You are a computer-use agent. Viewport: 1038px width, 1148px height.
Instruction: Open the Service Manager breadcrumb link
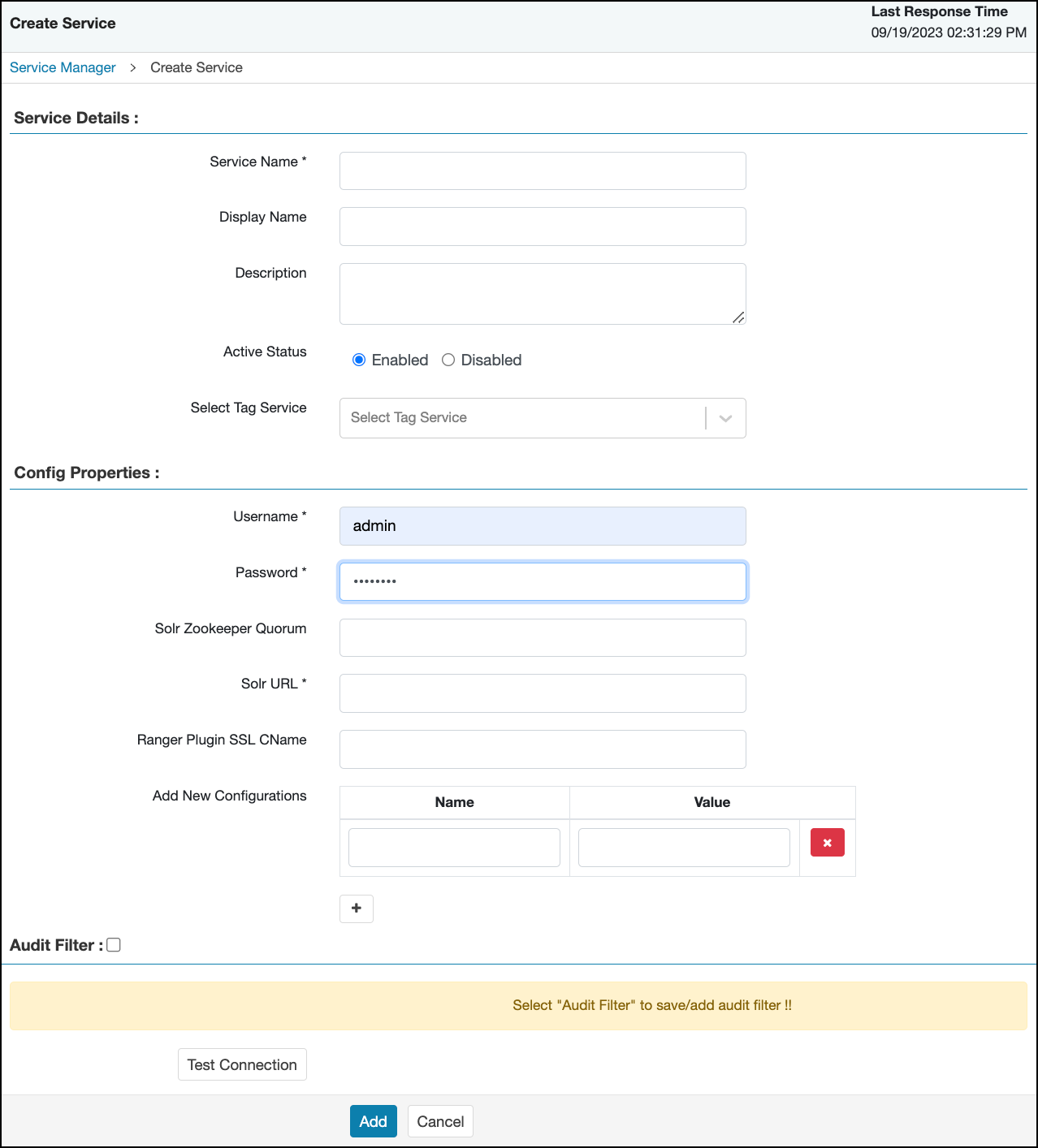pyautogui.click(x=63, y=67)
